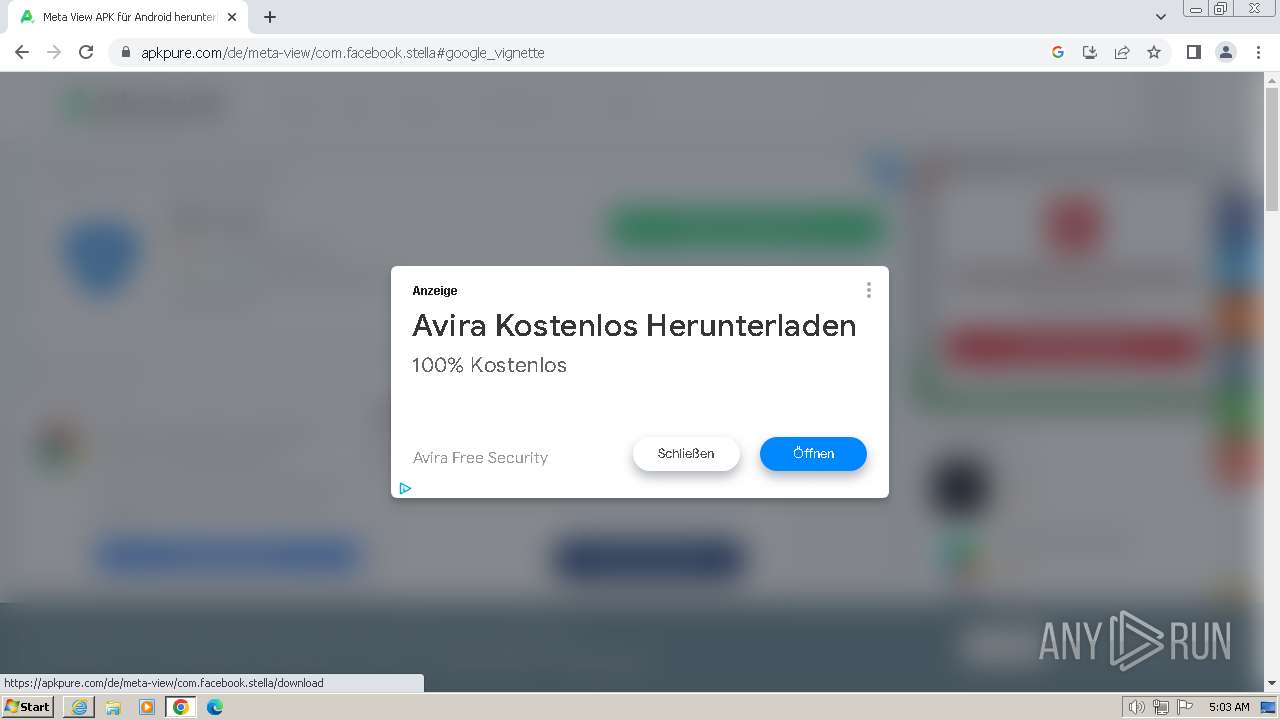Click the show desktop button

[x=1269, y=707]
